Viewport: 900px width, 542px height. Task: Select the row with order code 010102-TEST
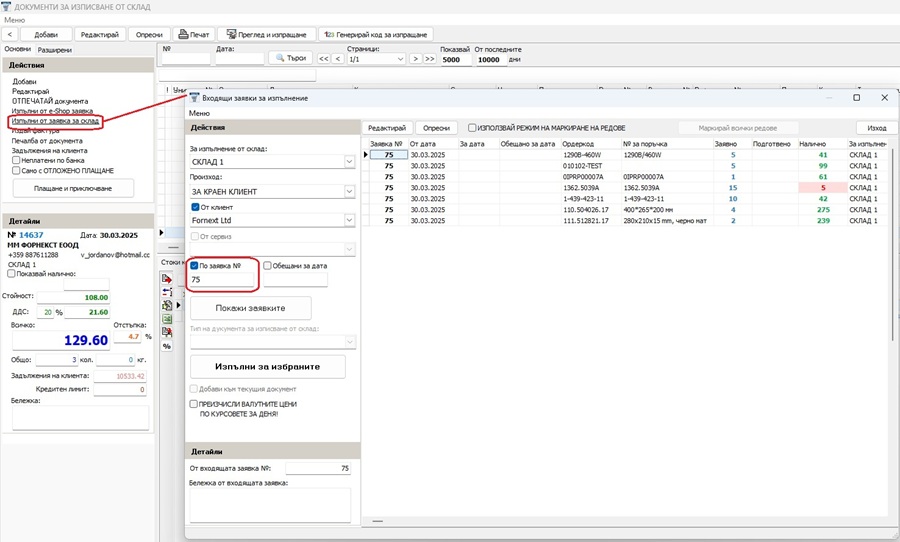coord(626,166)
